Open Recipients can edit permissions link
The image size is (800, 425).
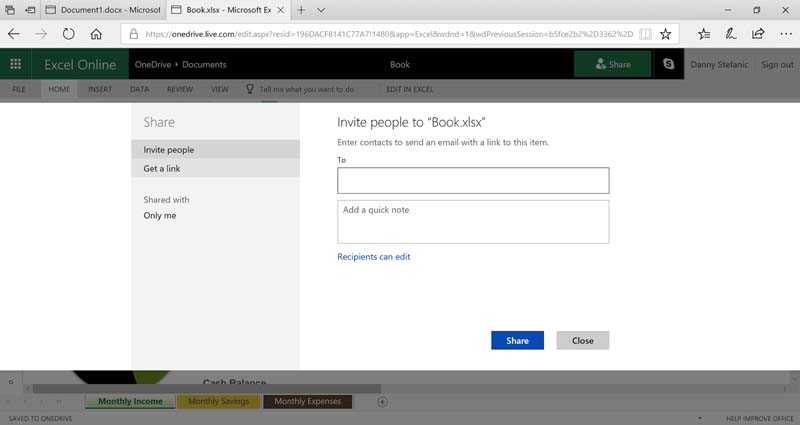(373, 257)
